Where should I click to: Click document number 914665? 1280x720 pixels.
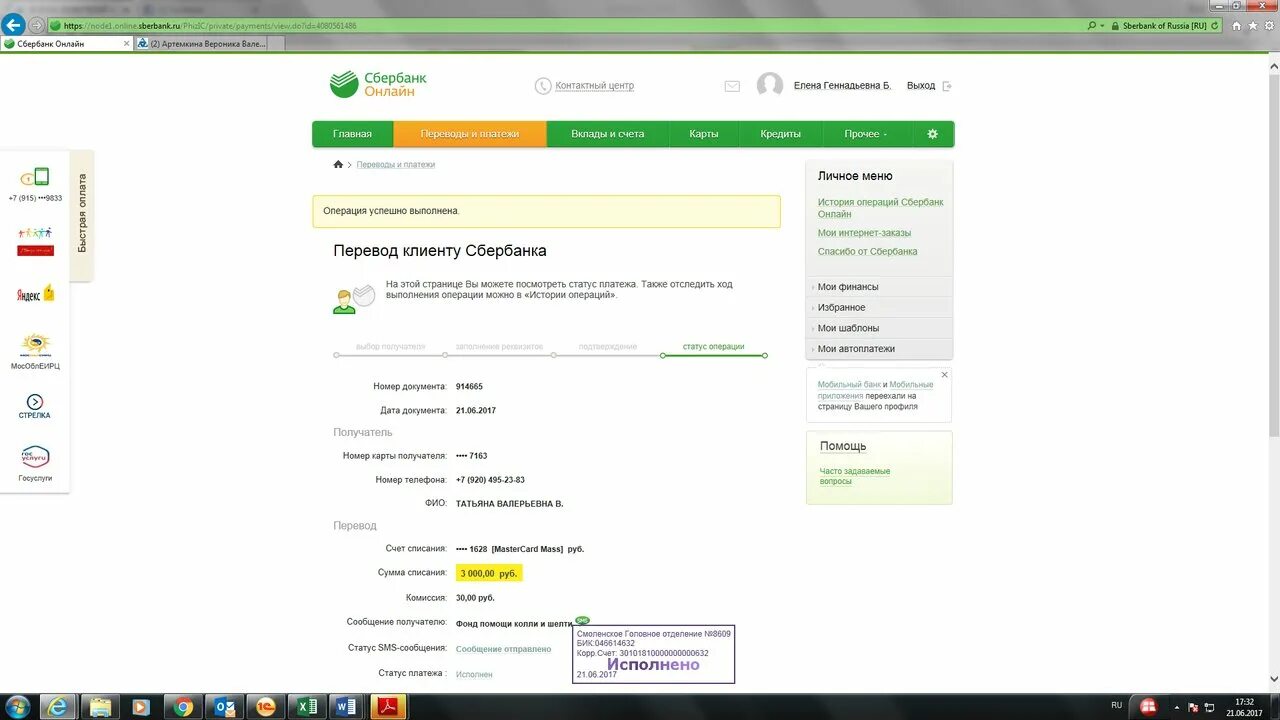coord(469,387)
